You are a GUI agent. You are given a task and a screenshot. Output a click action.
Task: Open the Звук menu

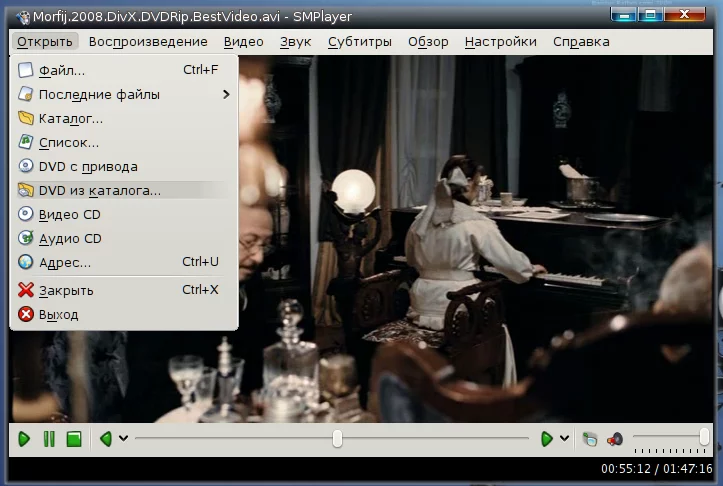[296, 41]
